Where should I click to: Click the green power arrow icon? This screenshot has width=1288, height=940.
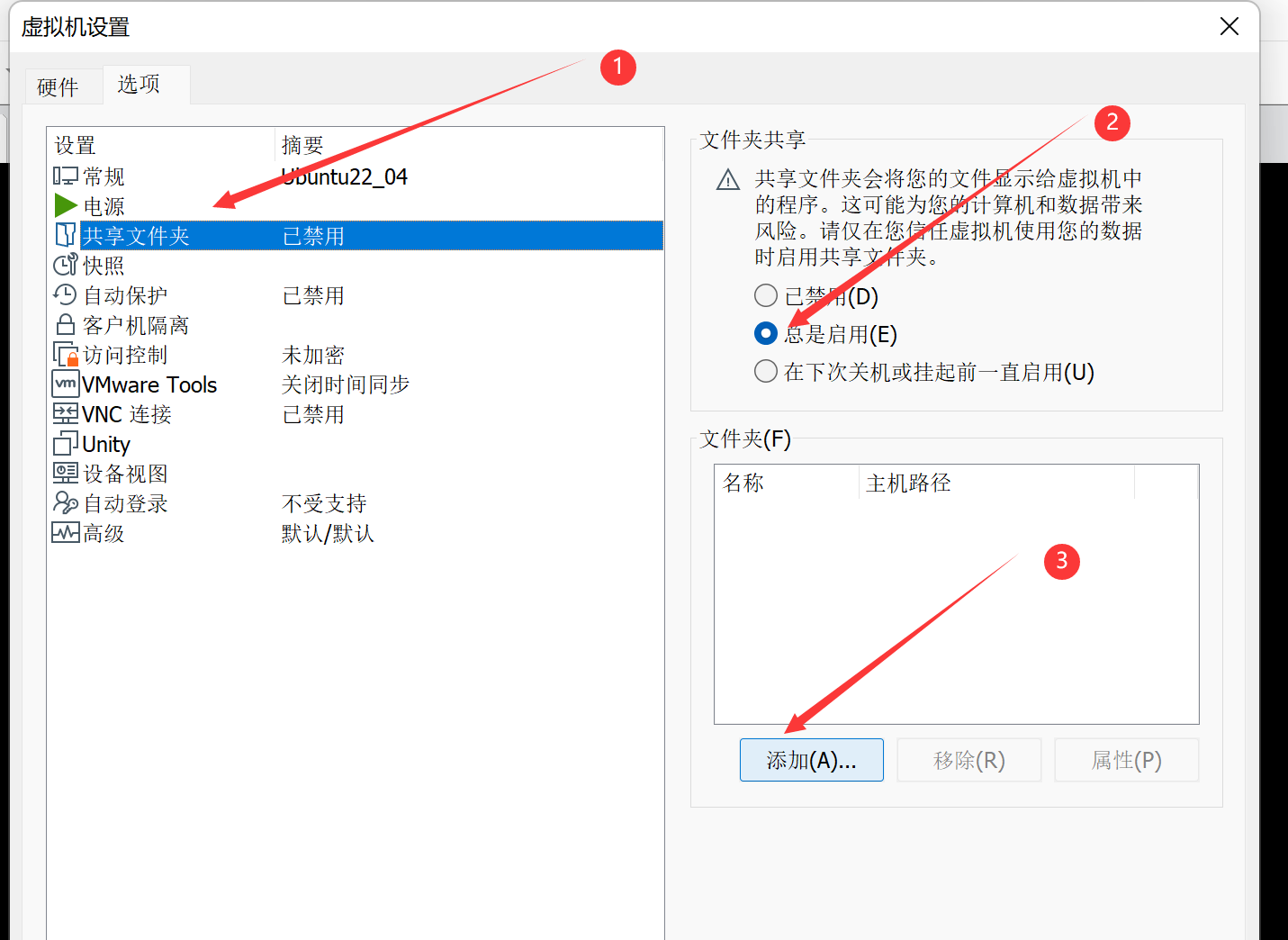pyautogui.click(x=66, y=205)
